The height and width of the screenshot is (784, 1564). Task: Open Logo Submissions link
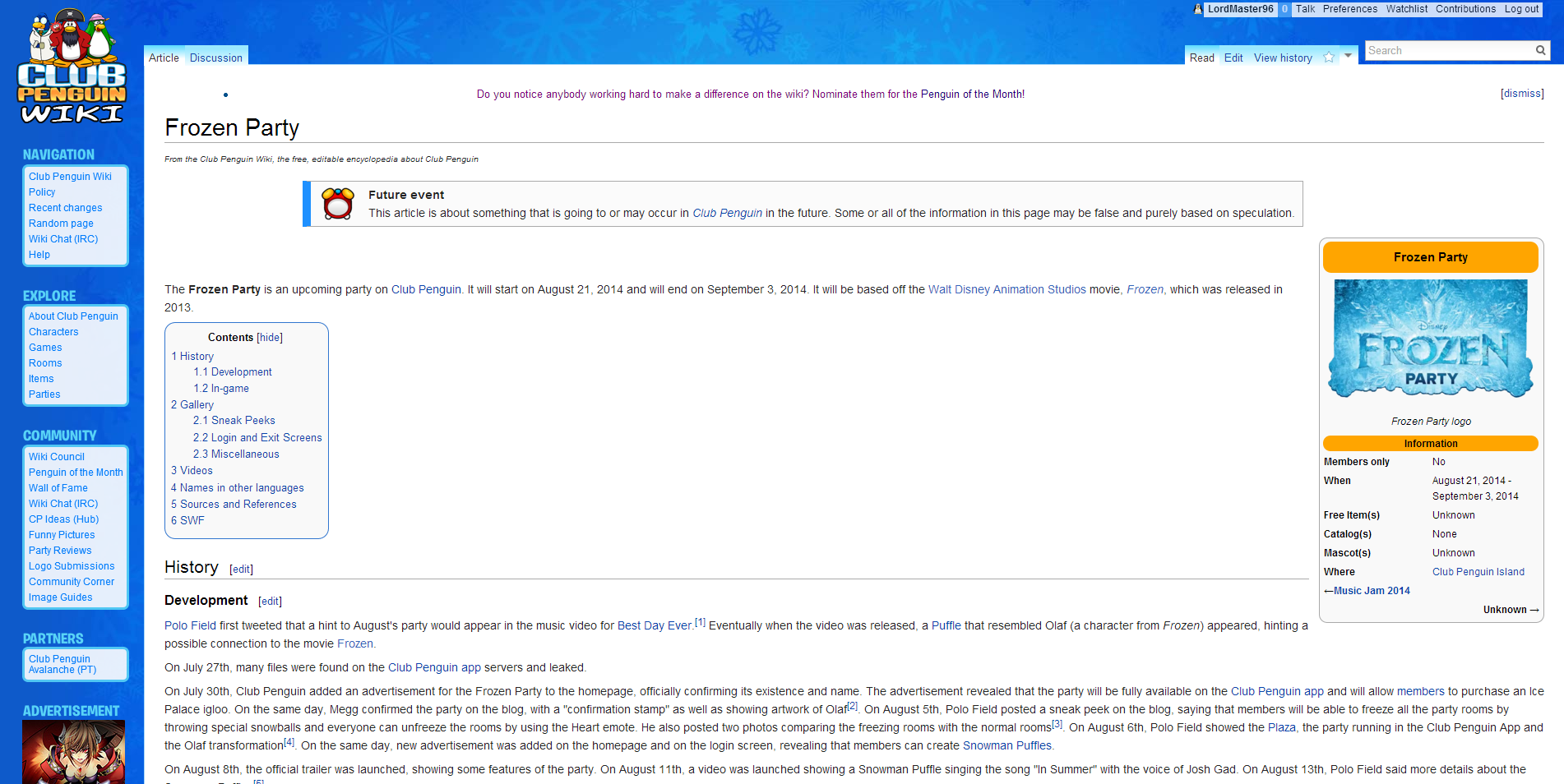[x=72, y=566]
